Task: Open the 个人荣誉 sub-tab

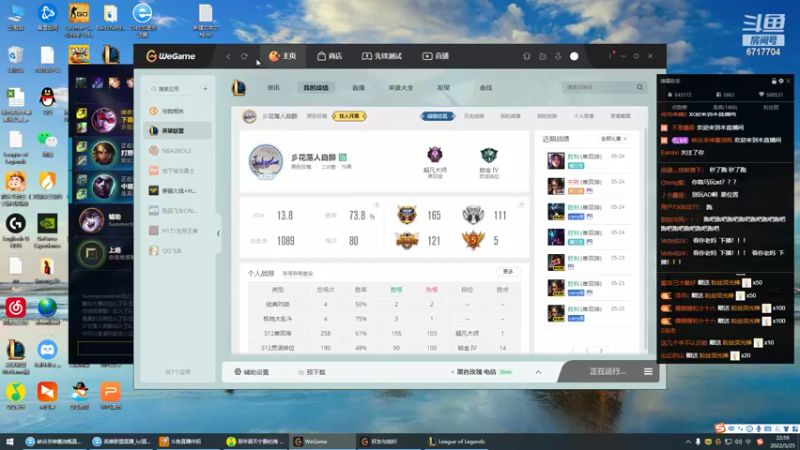Action: [x=584, y=116]
